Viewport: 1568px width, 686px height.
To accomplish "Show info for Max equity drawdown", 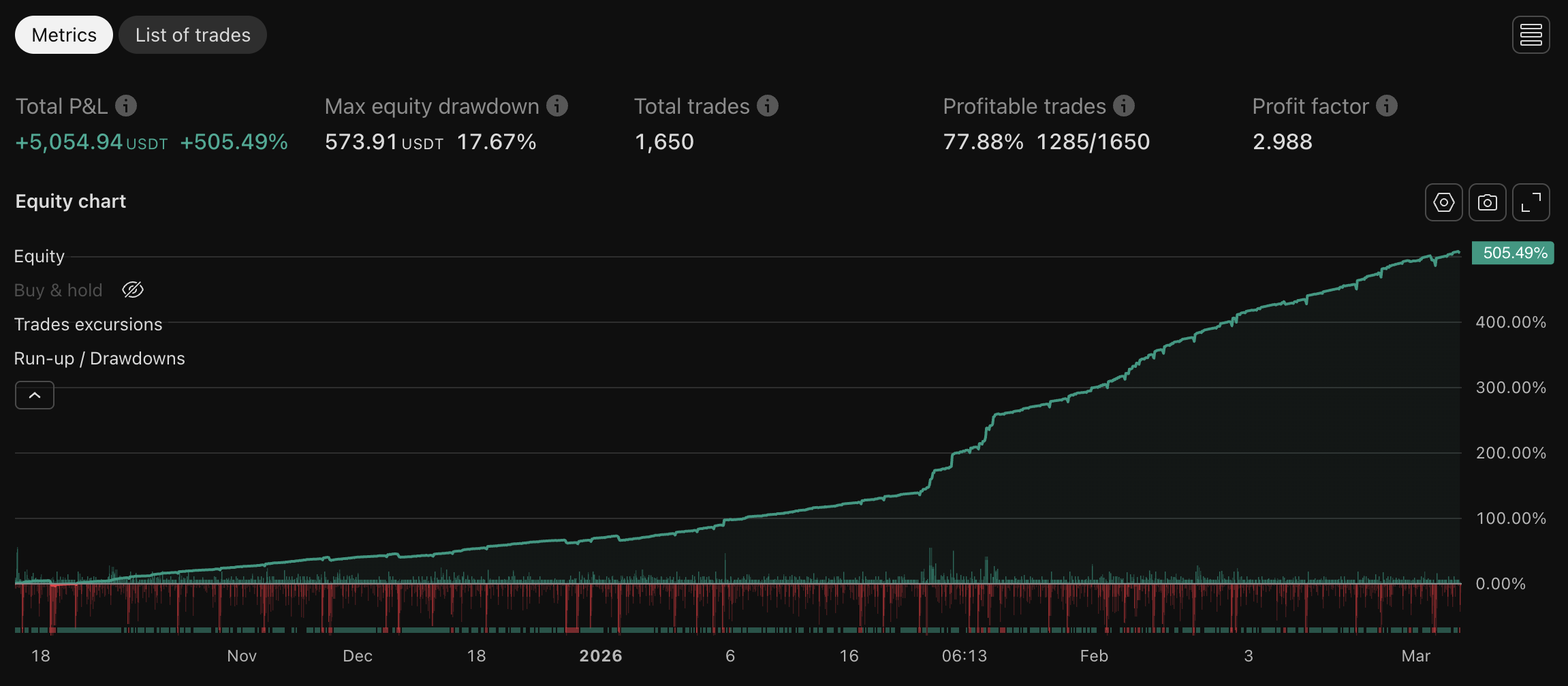I will (x=557, y=106).
